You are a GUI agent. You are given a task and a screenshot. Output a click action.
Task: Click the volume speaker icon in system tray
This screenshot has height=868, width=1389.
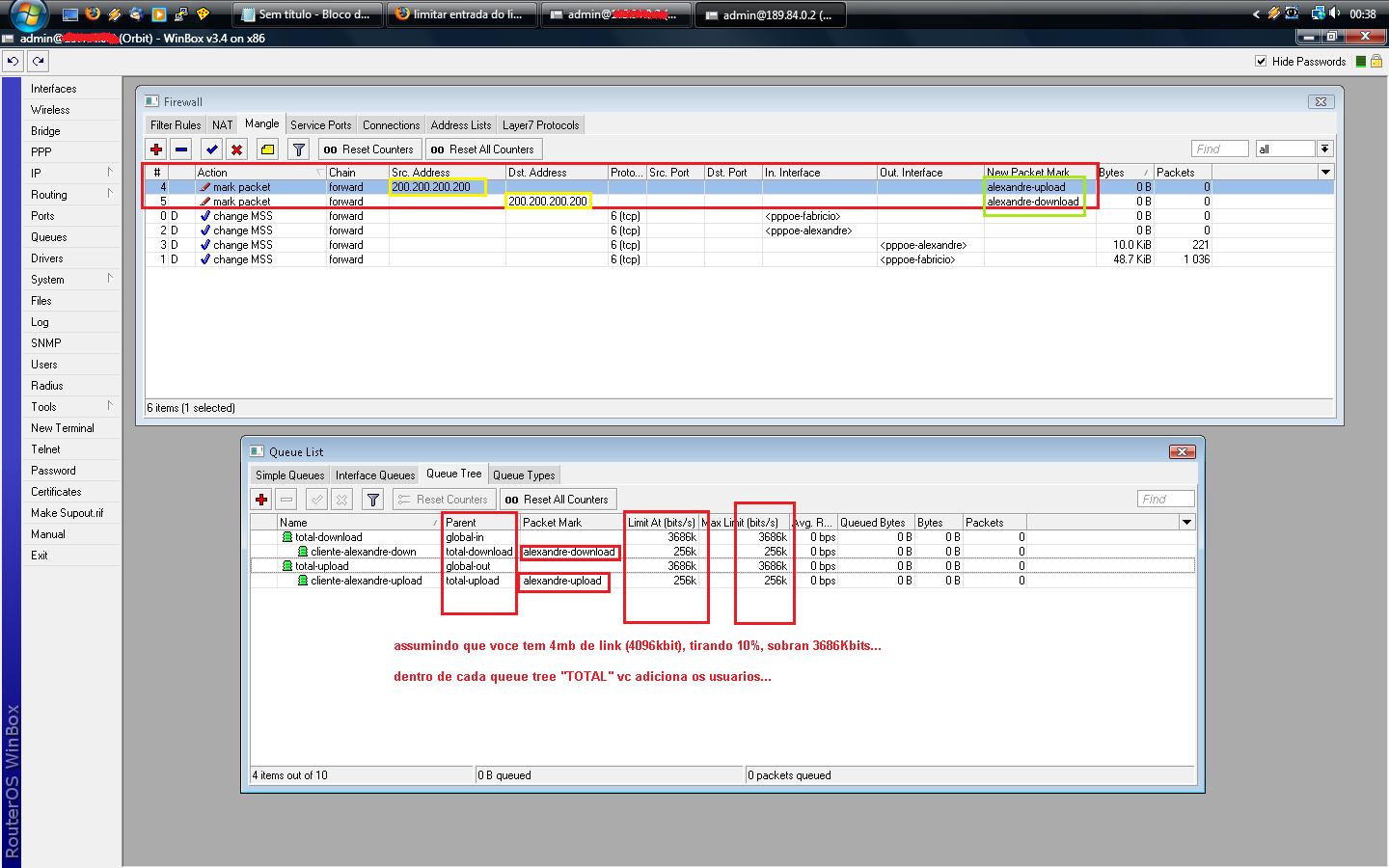(x=1335, y=14)
